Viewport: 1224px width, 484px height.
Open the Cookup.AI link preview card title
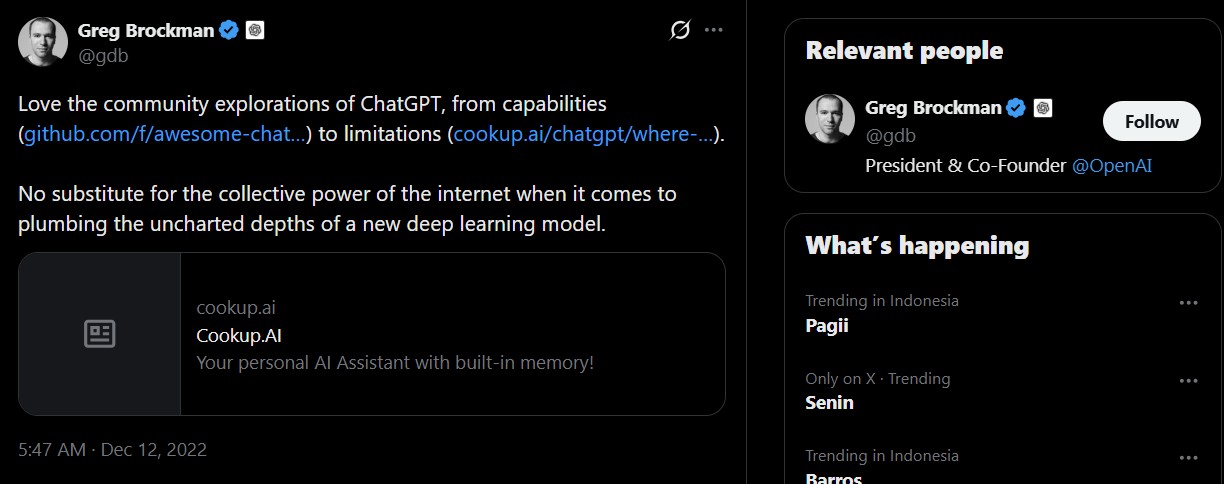[232, 335]
